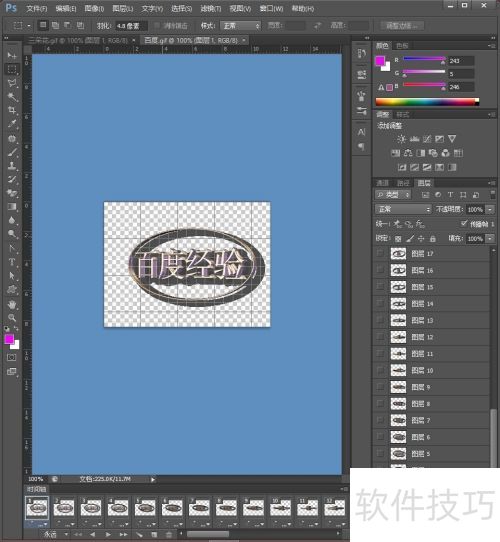The height and width of the screenshot is (542, 500).
Task: Lock all layer attributes icon
Action: [432, 239]
